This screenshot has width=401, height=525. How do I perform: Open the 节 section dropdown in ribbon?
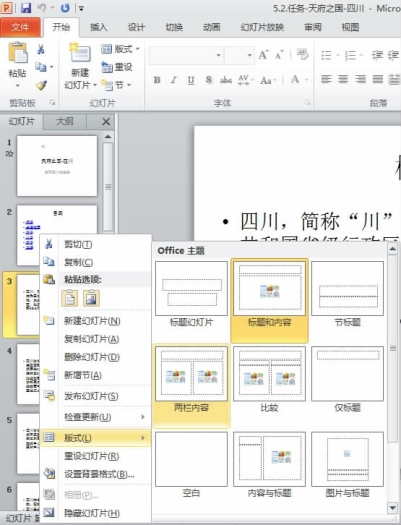coord(116,85)
